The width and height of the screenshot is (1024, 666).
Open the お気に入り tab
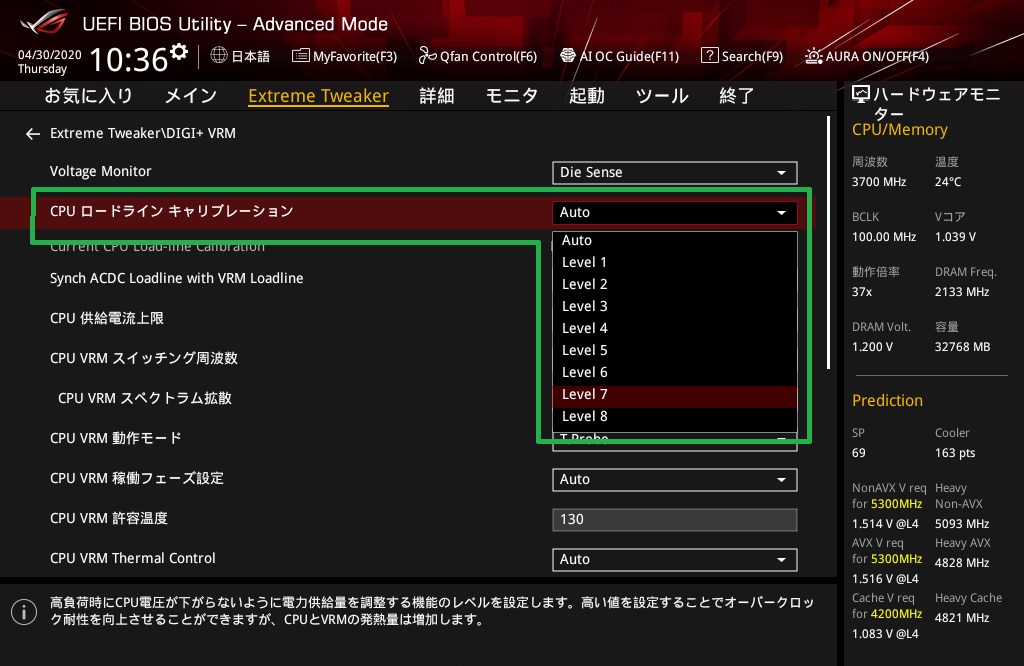(x=89, y=96)
